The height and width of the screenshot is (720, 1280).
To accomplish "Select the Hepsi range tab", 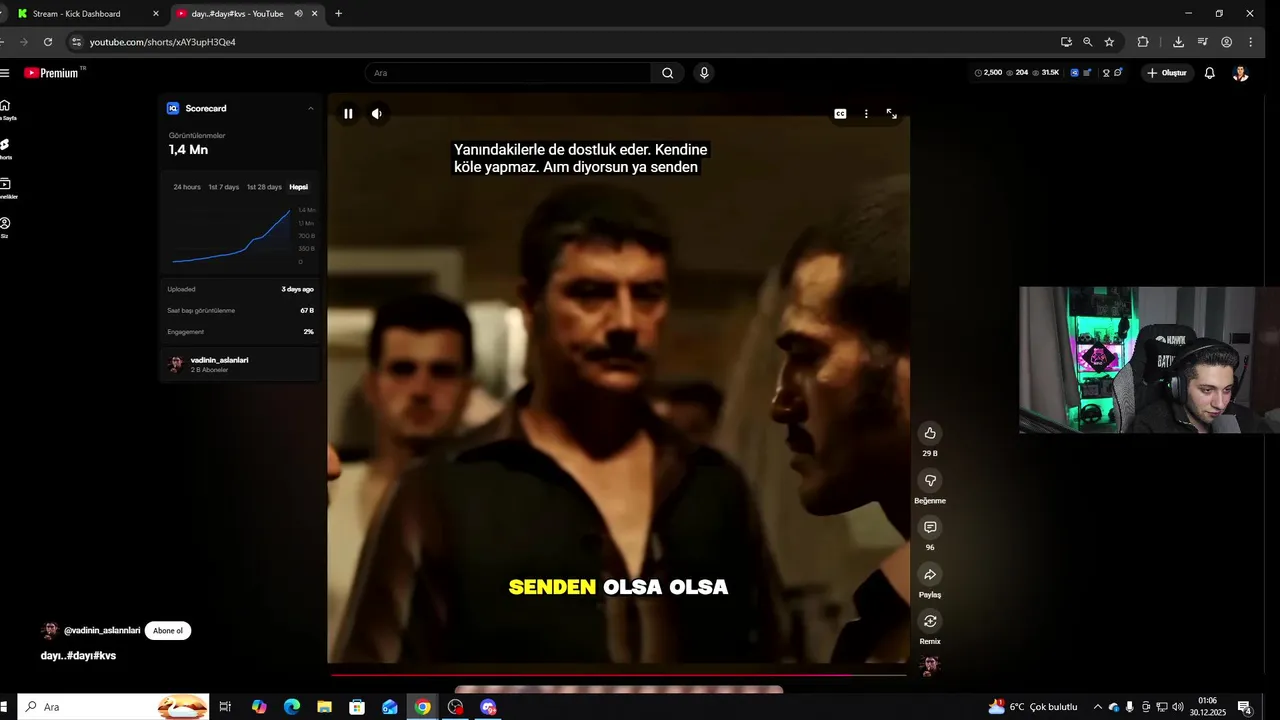I will [298, 187].
